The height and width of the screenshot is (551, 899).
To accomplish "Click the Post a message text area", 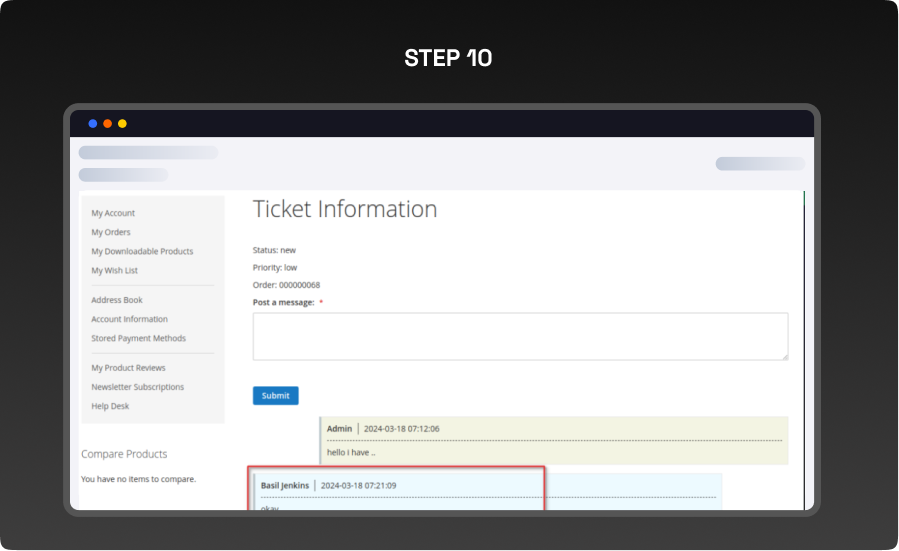I will (519, 336).
